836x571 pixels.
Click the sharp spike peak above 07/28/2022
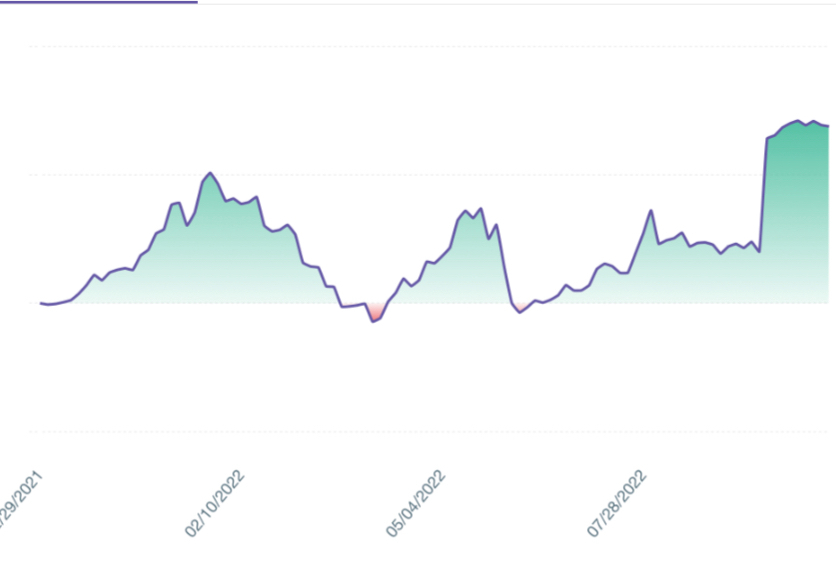pos(651,211)
